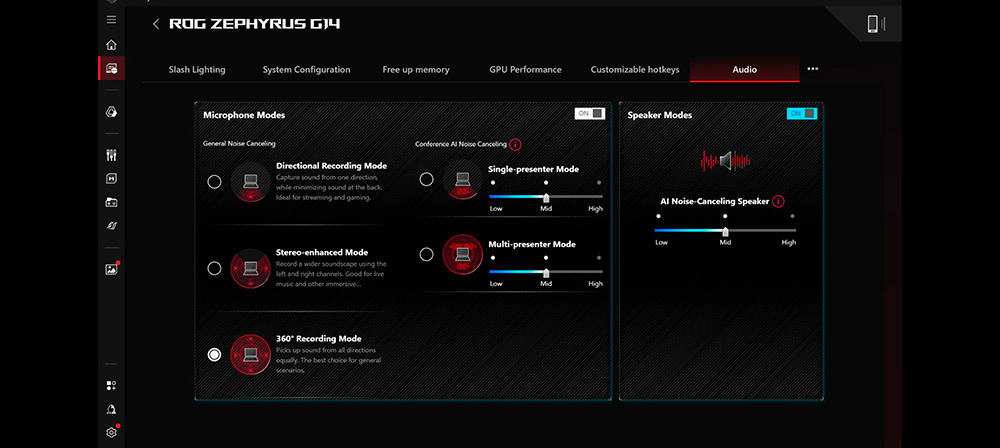Select Single-presenter Mode radio button
The image size is (1000, 448).
point(426,179)
